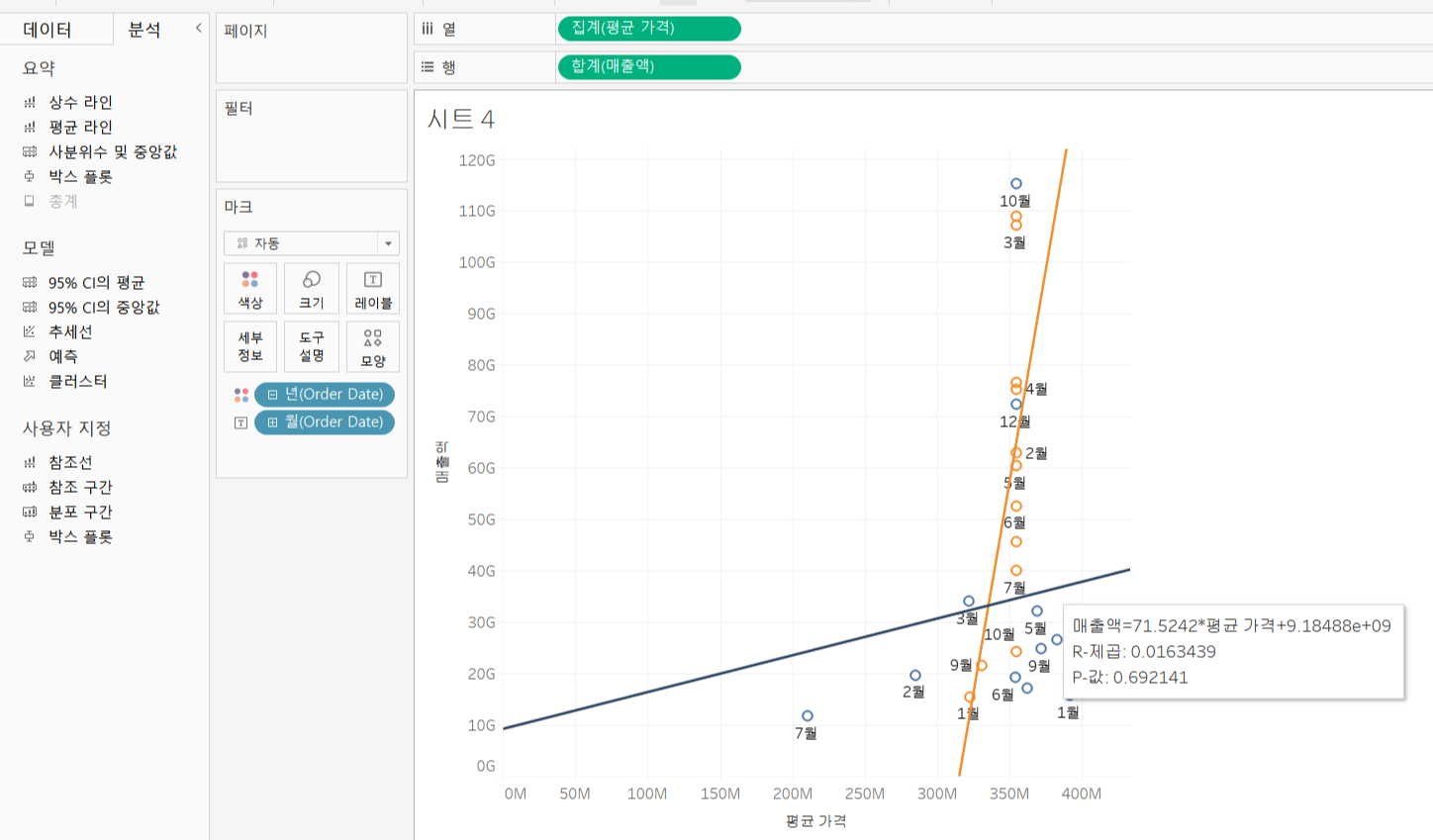Click the 필터 shelf
1433x840 pixels.
click(x=312, y=137)
